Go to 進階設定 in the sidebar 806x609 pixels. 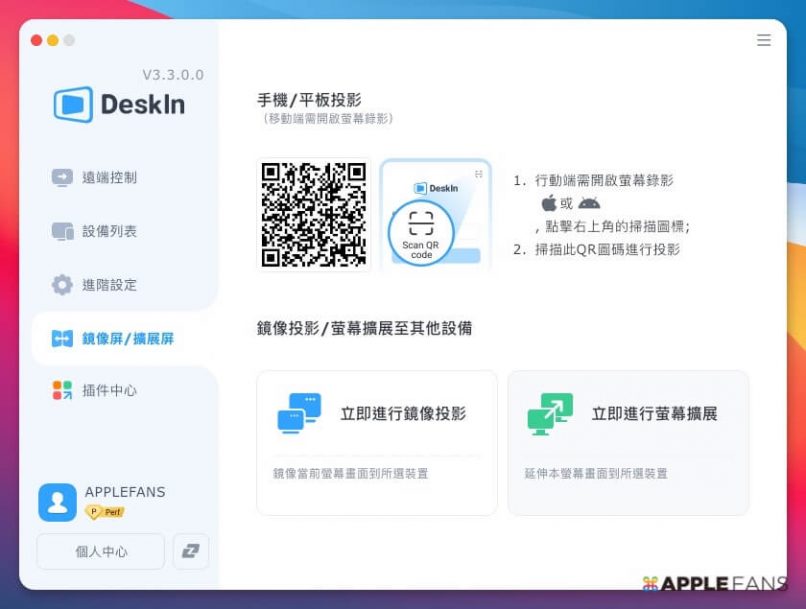click(109, 285)
